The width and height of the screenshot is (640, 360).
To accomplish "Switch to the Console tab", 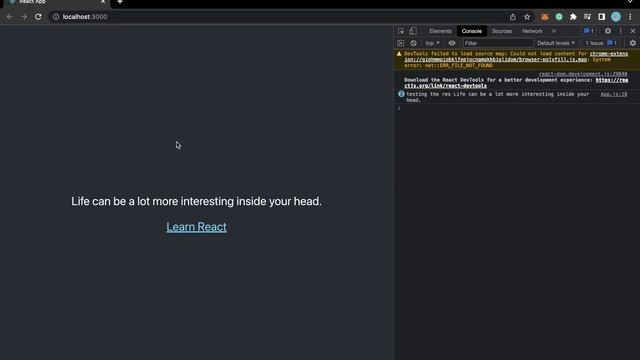I will coord(471,31).
